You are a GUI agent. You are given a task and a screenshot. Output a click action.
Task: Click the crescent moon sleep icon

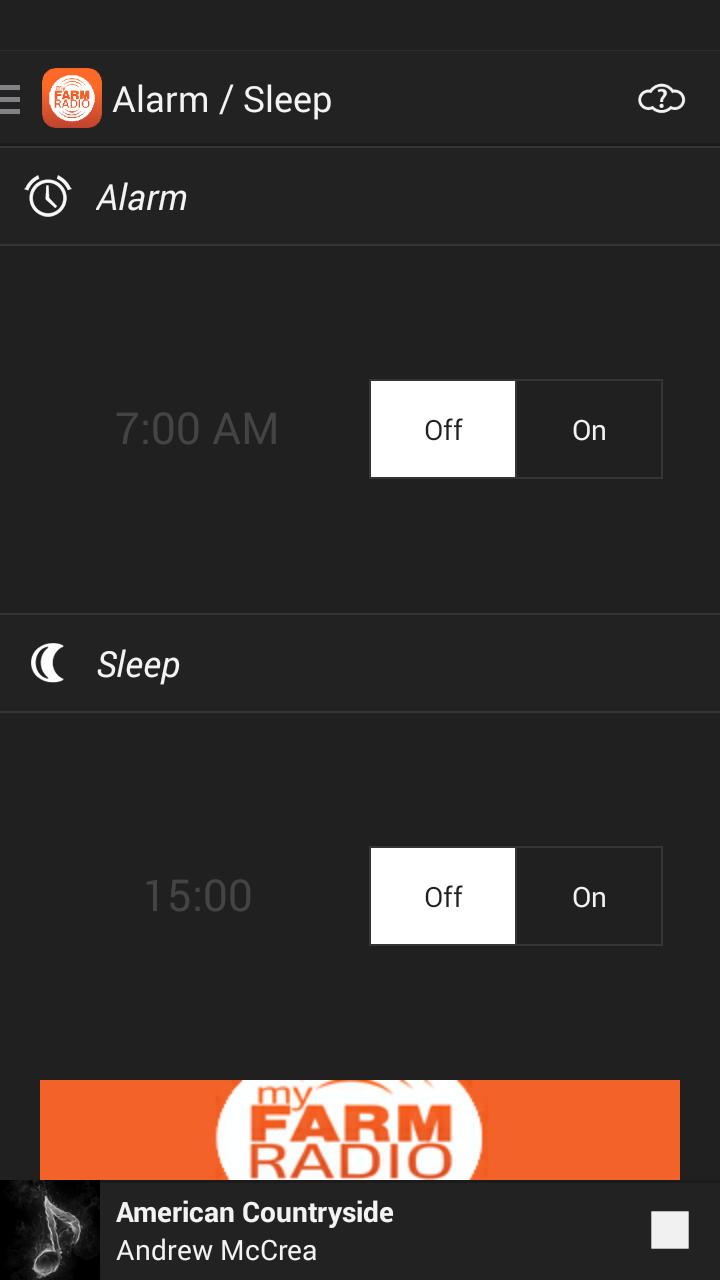[48, 663]
